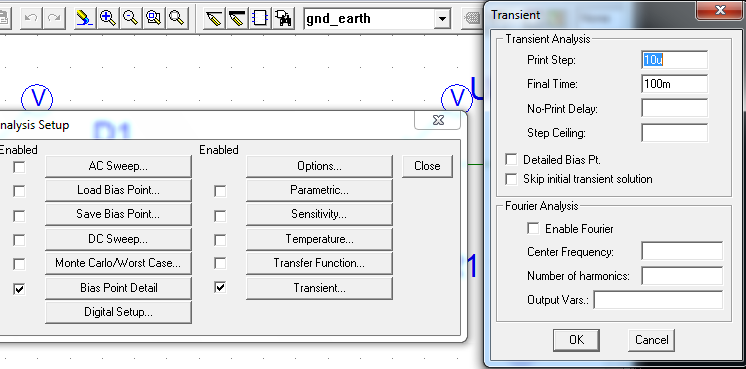Open the Digital Setup... button
This screenshot has height=369, width=746.
(x=118, y=312)
